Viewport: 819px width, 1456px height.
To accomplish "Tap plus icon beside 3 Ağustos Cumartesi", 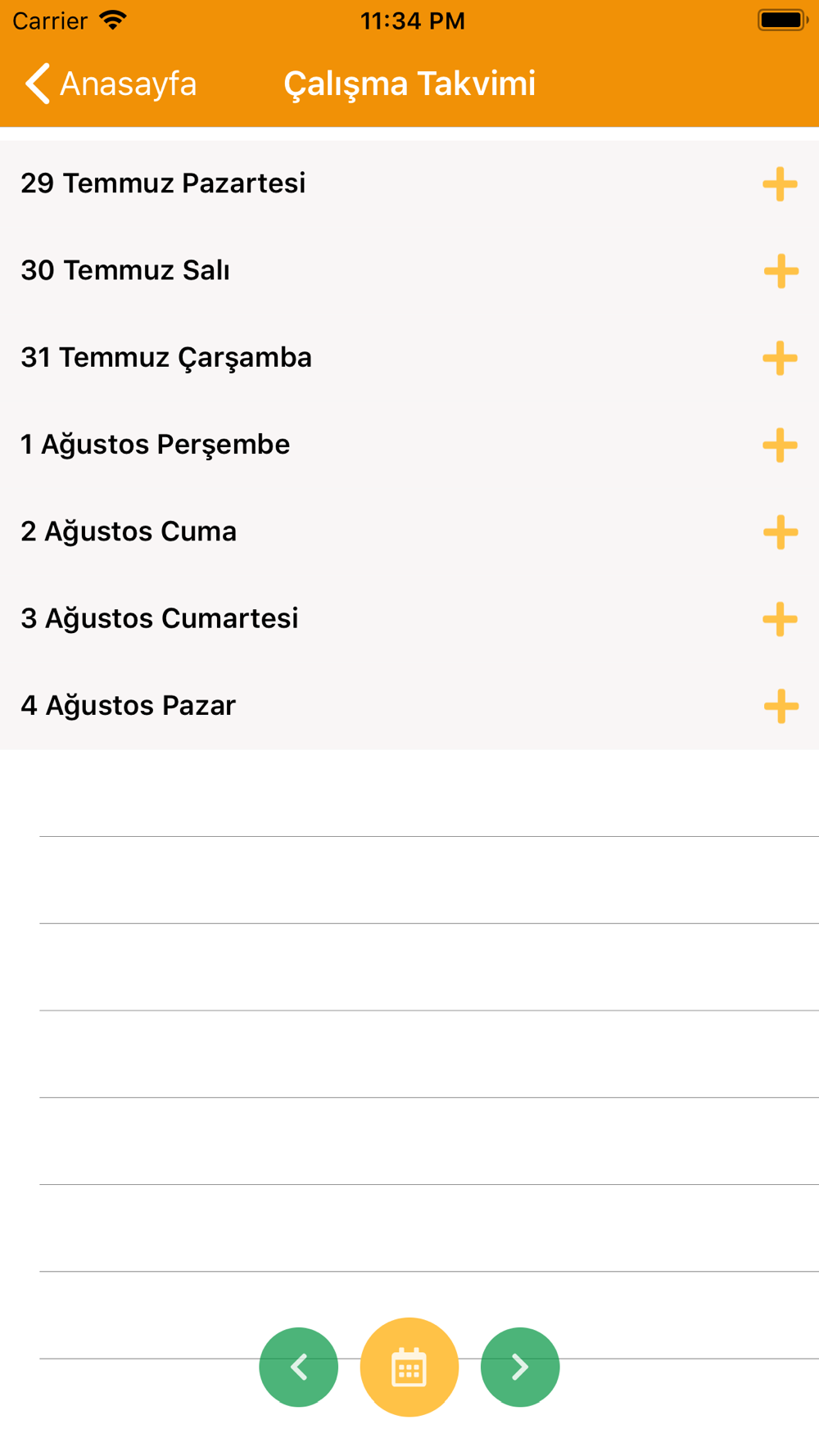I will [x=780, y=618].
